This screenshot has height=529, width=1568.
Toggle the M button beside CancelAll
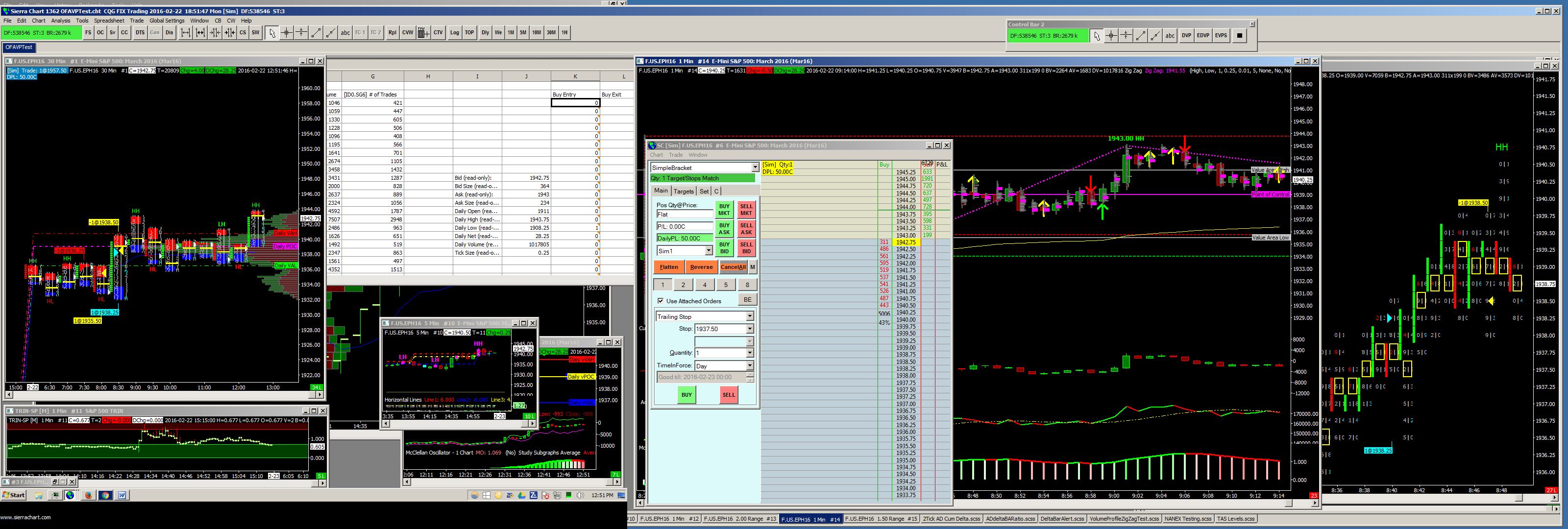[x=752, y=266]
